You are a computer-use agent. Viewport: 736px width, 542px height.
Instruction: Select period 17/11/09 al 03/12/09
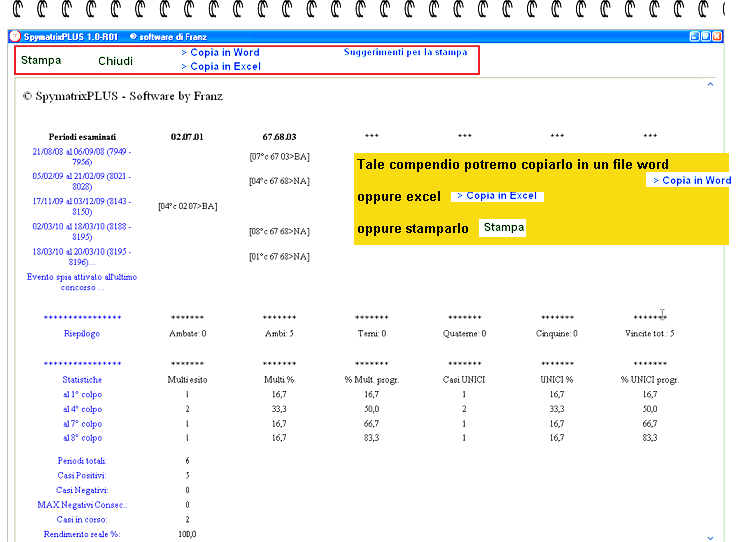(82, 206)
